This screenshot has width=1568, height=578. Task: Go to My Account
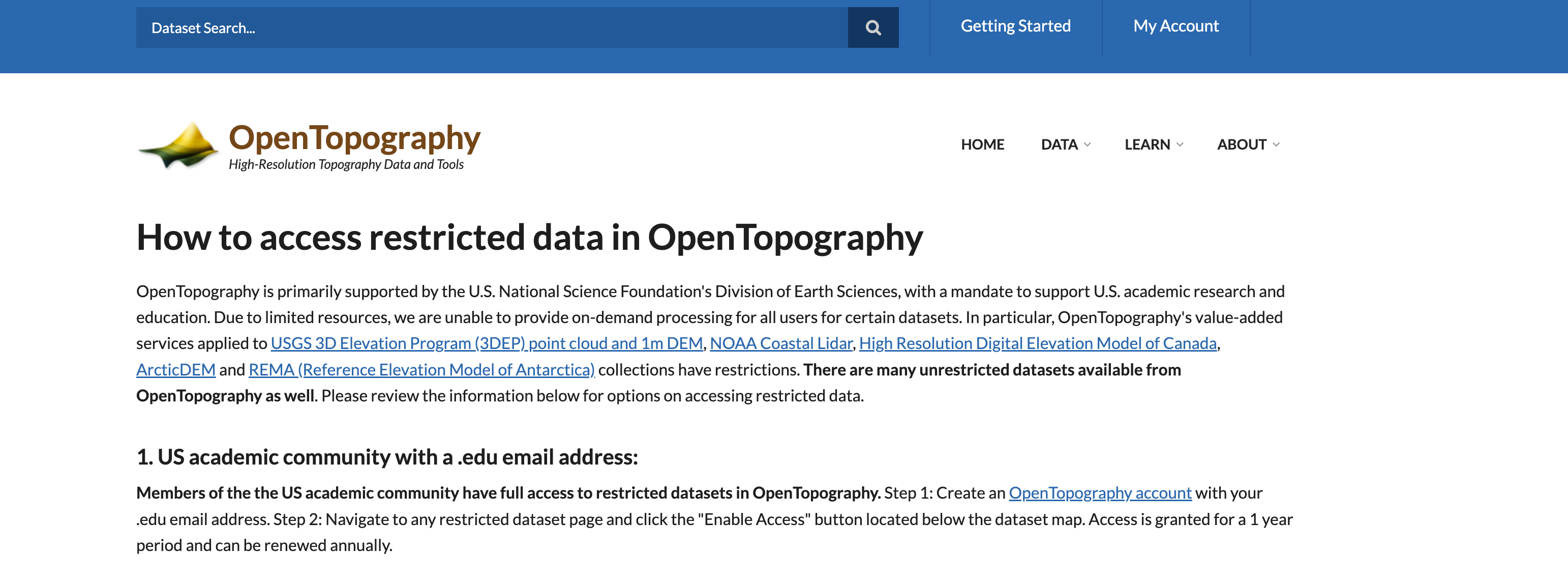point(1175,26)
